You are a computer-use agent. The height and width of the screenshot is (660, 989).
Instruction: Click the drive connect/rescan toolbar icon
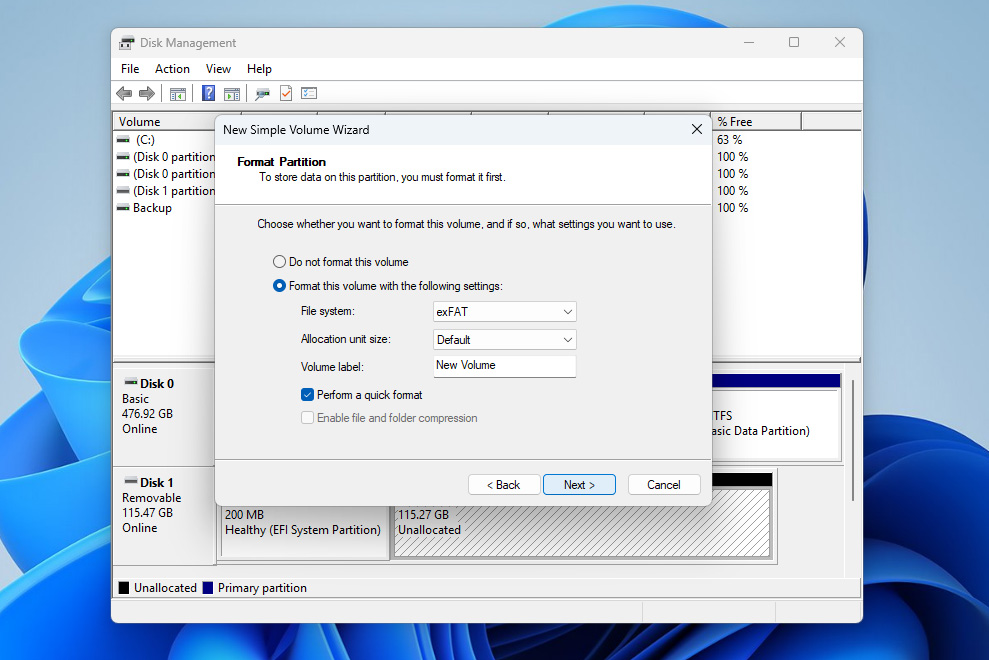tap(262, 93)
